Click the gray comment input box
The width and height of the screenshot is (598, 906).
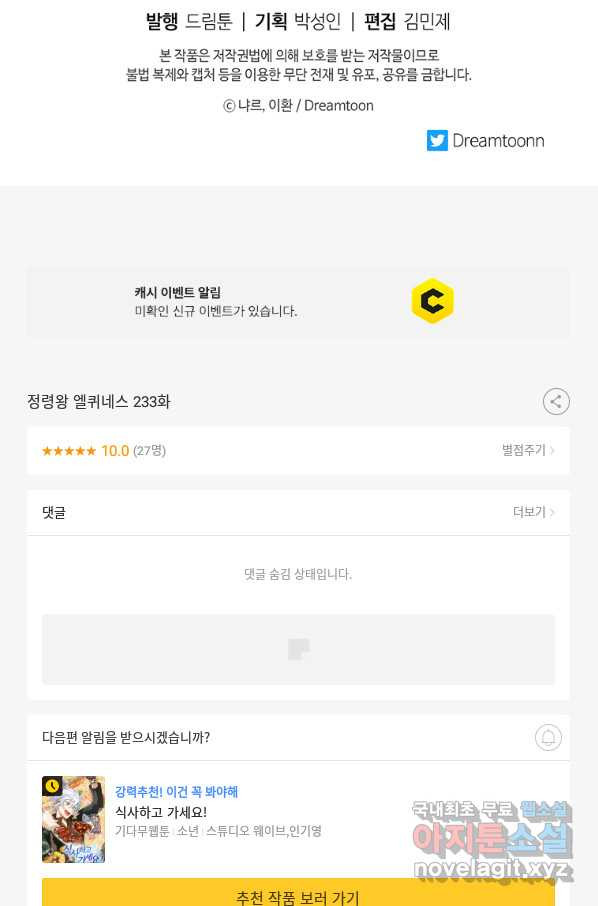pos(298,649)
